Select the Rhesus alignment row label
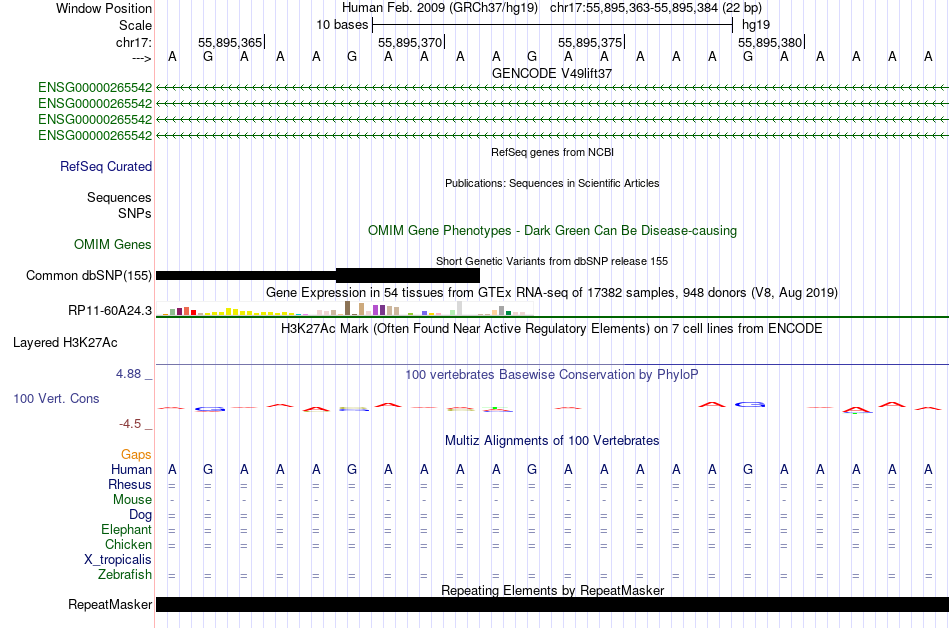 (x=130, y=484)
